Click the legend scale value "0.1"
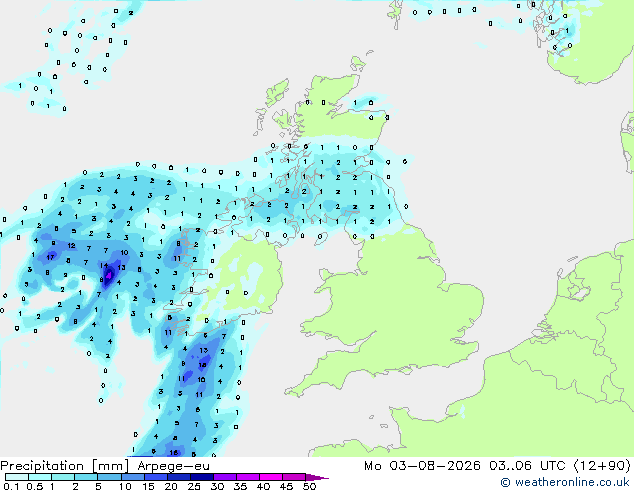 tap(11, 486)
